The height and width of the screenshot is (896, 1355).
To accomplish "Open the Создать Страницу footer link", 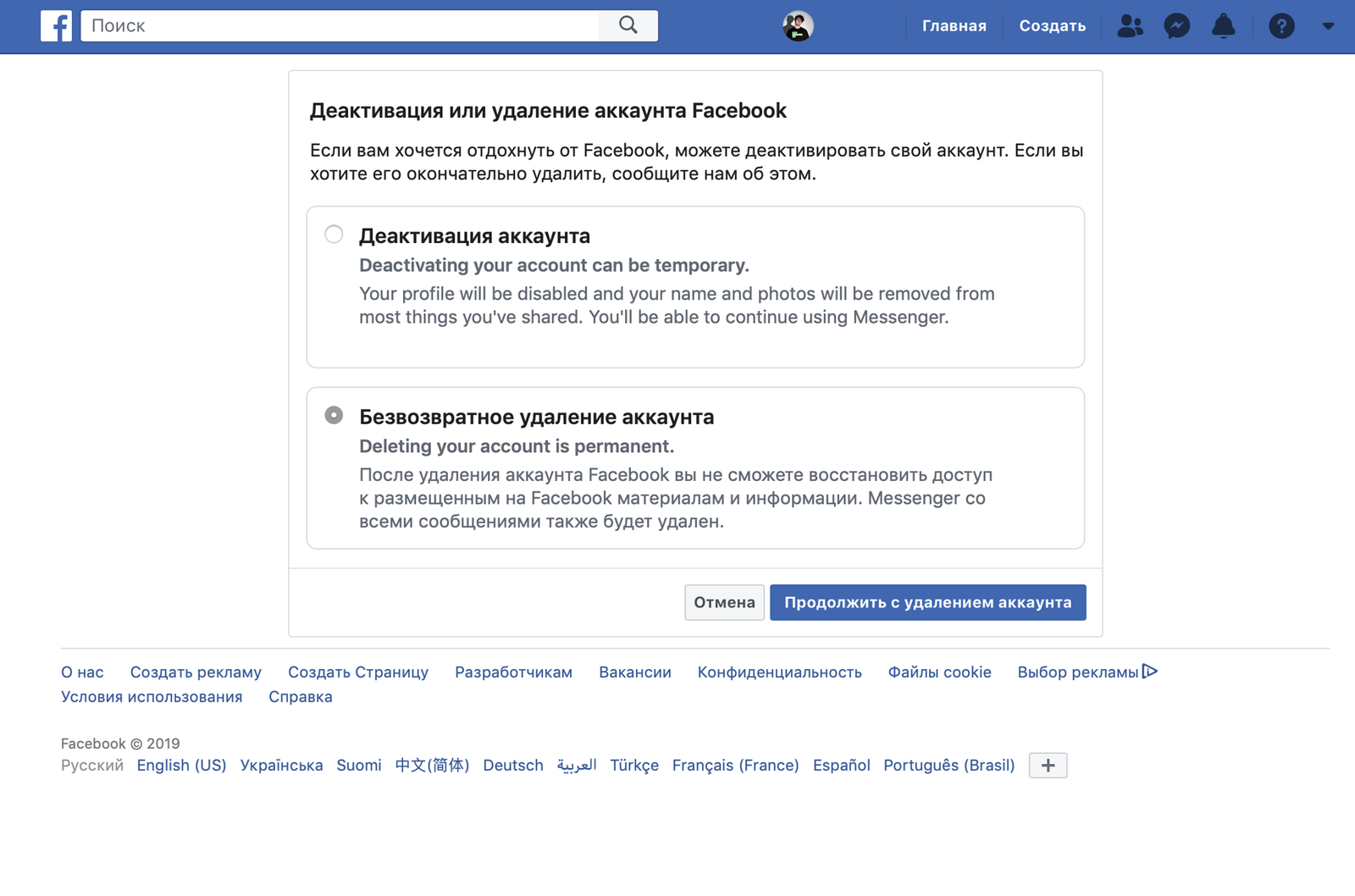I will 358,672.
